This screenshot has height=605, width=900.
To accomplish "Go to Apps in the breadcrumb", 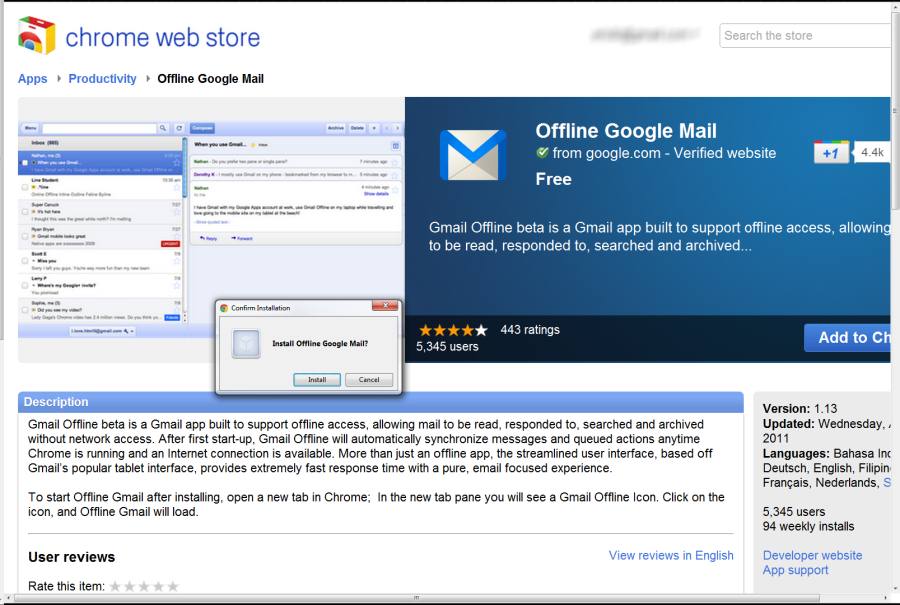I will [x=32, y=79].
